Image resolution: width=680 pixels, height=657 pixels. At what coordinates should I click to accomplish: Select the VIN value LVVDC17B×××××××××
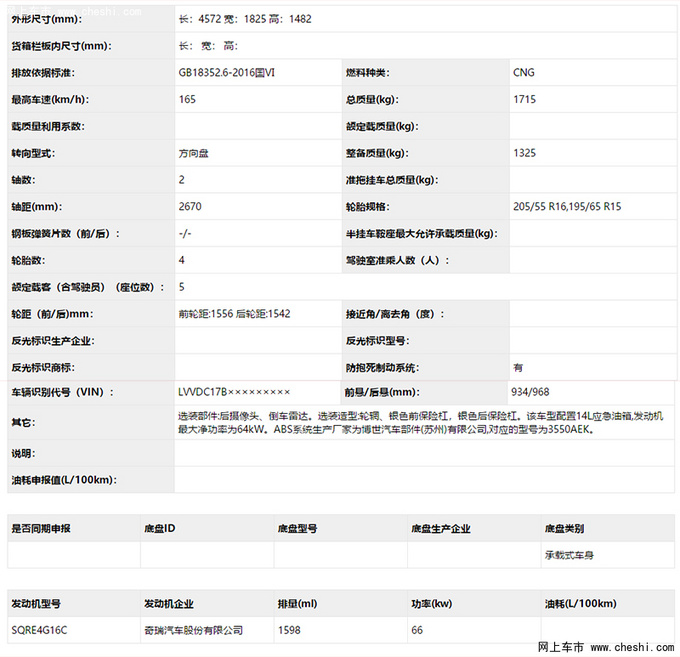[234, 392]
